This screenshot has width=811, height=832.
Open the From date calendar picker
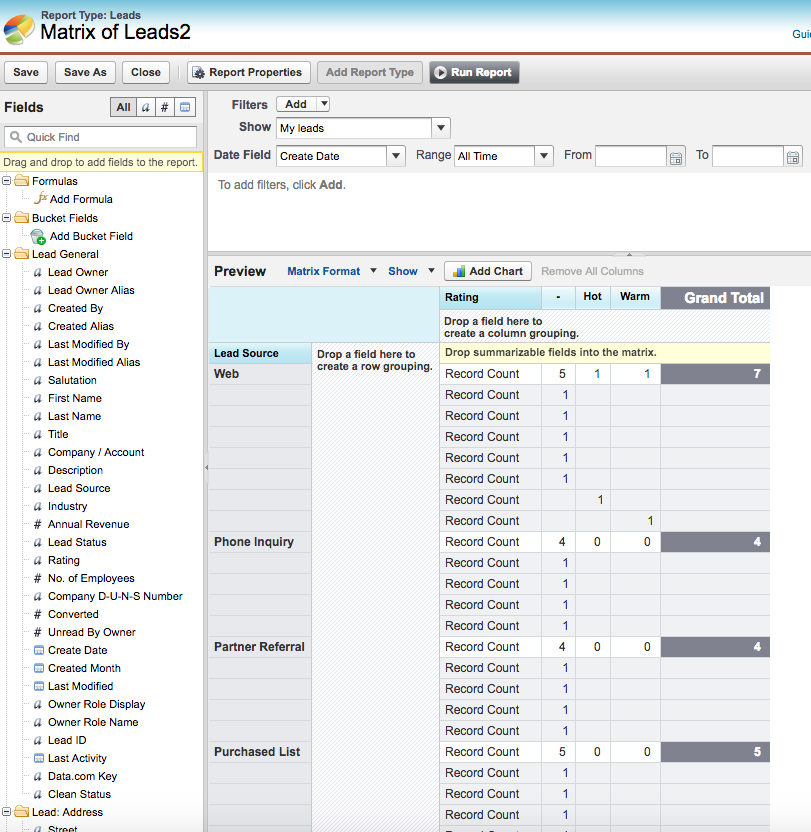(676, 157)
